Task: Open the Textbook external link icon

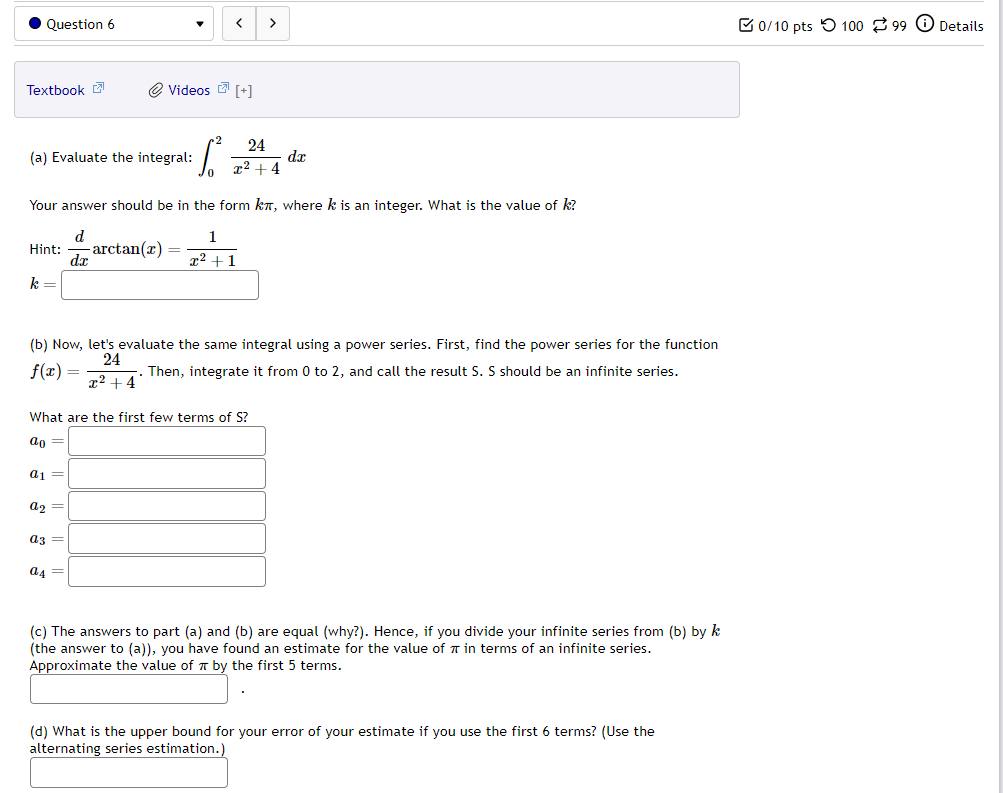Action: (98, 88)
